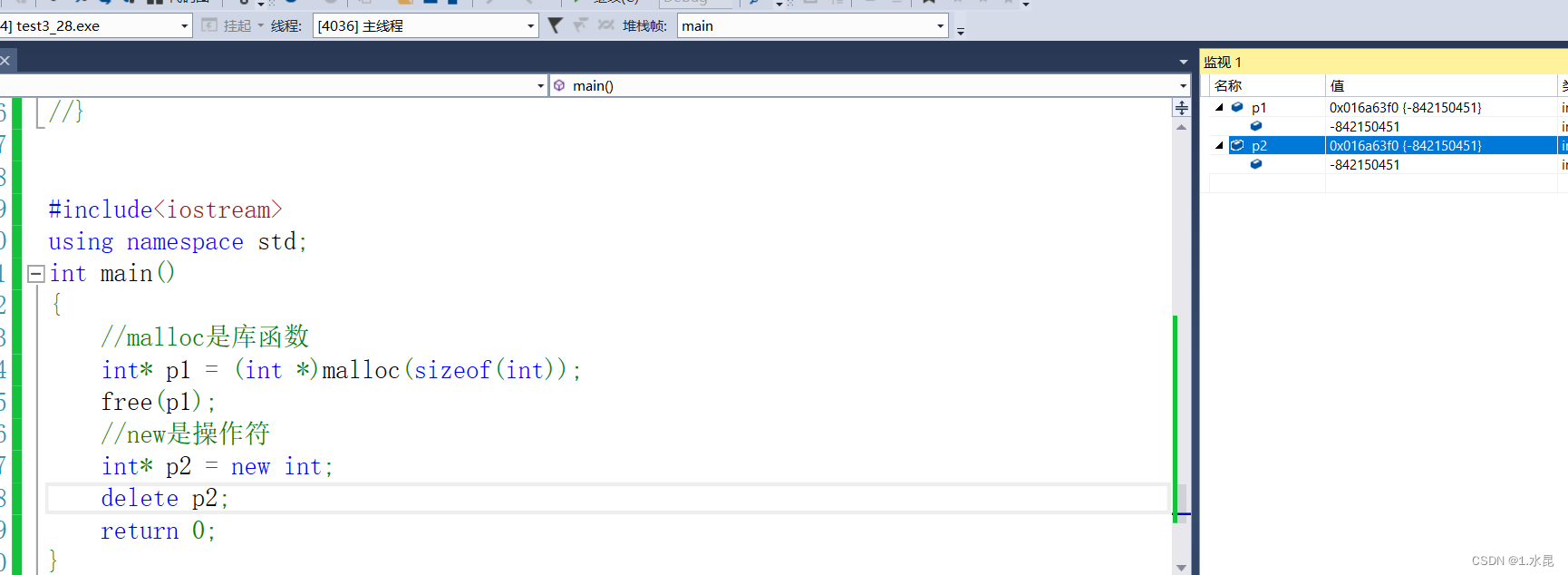Image resolution: width=1568 pixels, height=575 pixels.
Task: Open the stack frame dropdown showing main
Action: (x=812, y=25)
